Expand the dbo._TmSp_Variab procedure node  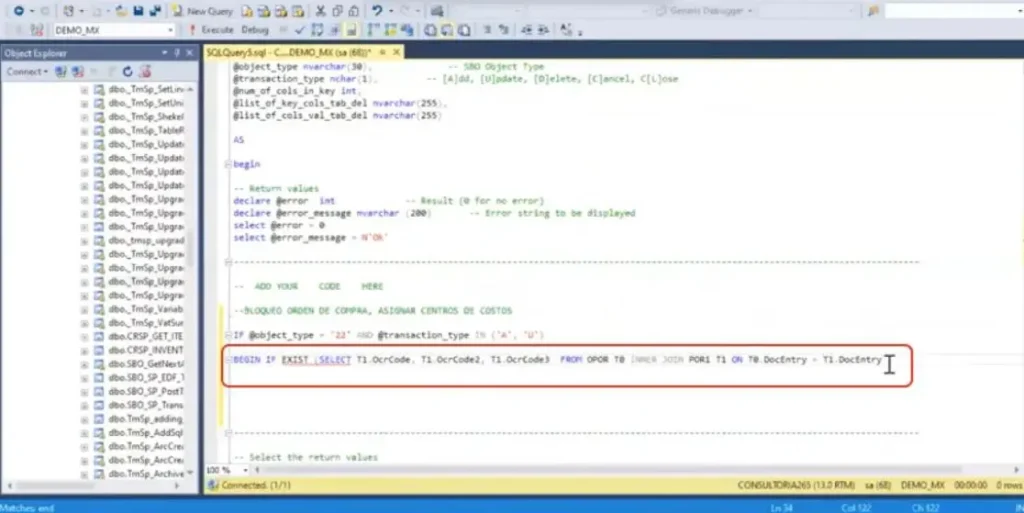click(x=84, y=309)
